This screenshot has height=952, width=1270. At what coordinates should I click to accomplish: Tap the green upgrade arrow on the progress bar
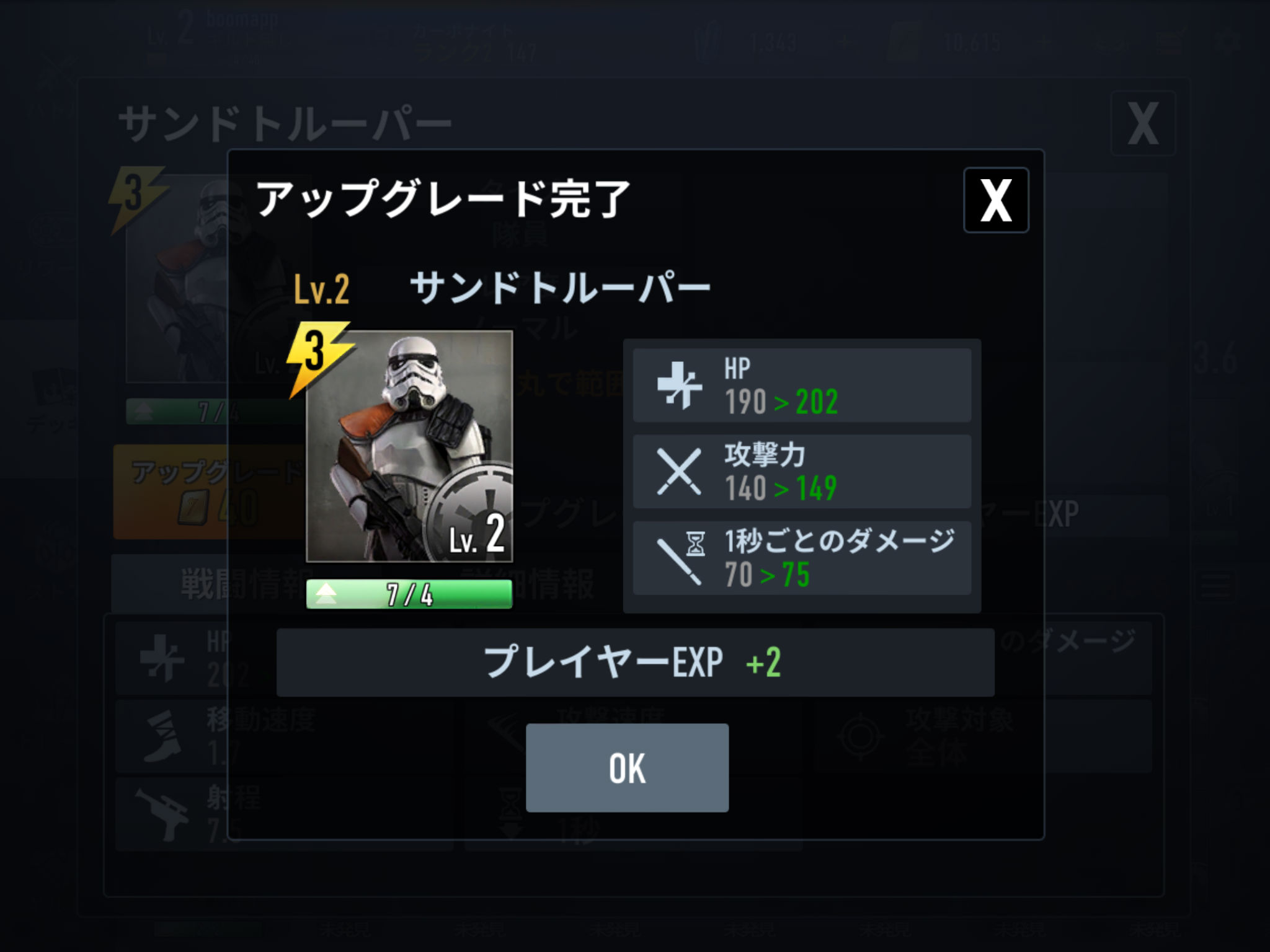(326, 594)
